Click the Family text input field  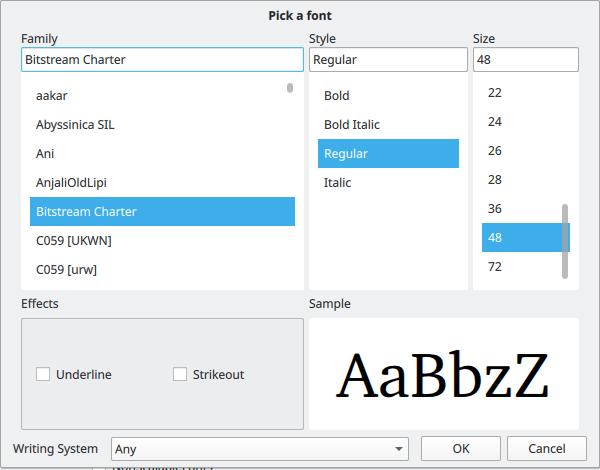(160, 60)
